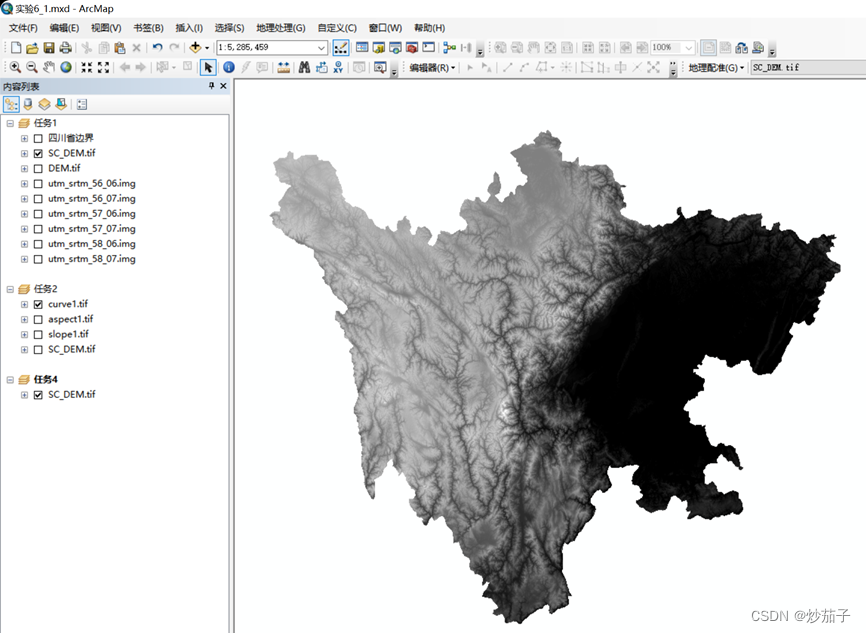This screenshot has width=866, height=633.
Task: Collapse the 任务1 data frame group
Action: coord(10,123)
